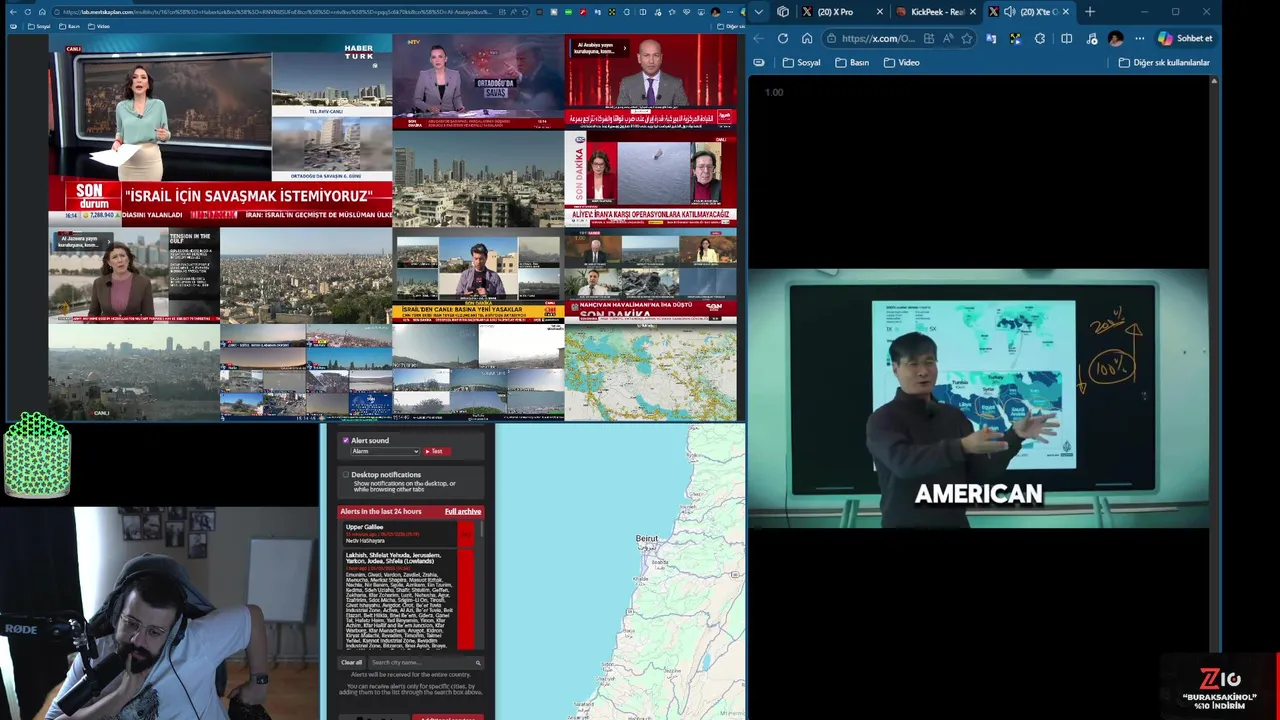The width and height of the screenshot is (1280, 720).
Task: Click home icon in left browser window
Action: tap(41, 12)
